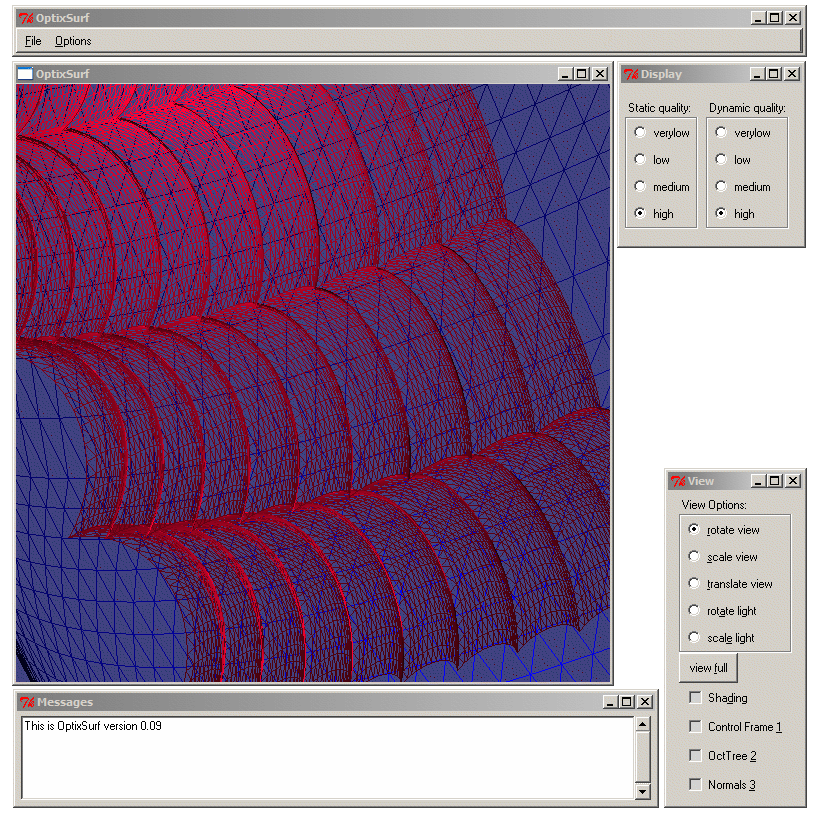Turn on Normals 3 checkbox
The width and height of the screenshot is (816, 814).
pyautogui.click(x=695, y=785)
